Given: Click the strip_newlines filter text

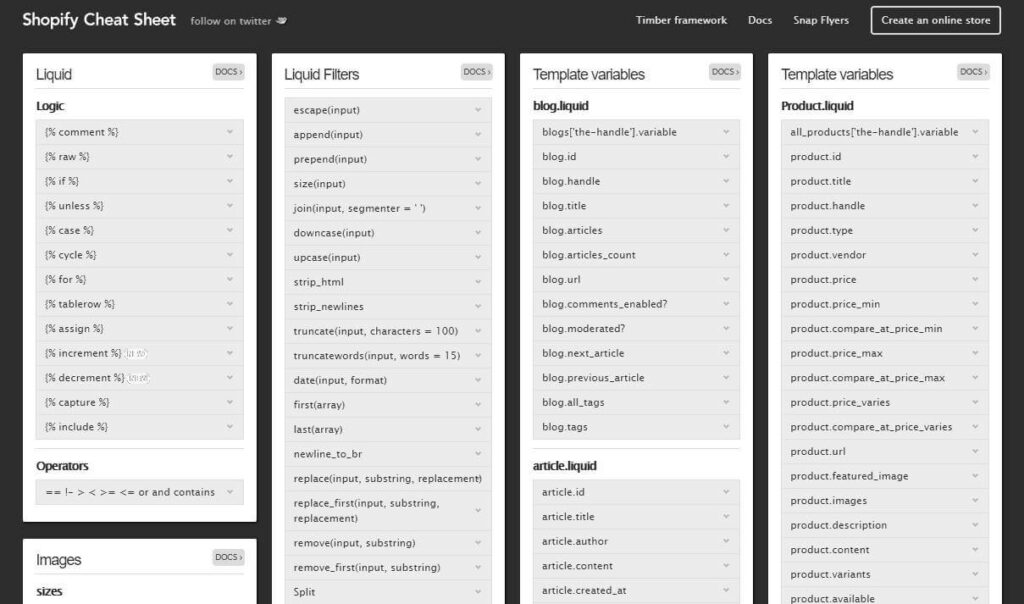Looking at the screenshot, I should click(x=328, y=307).
